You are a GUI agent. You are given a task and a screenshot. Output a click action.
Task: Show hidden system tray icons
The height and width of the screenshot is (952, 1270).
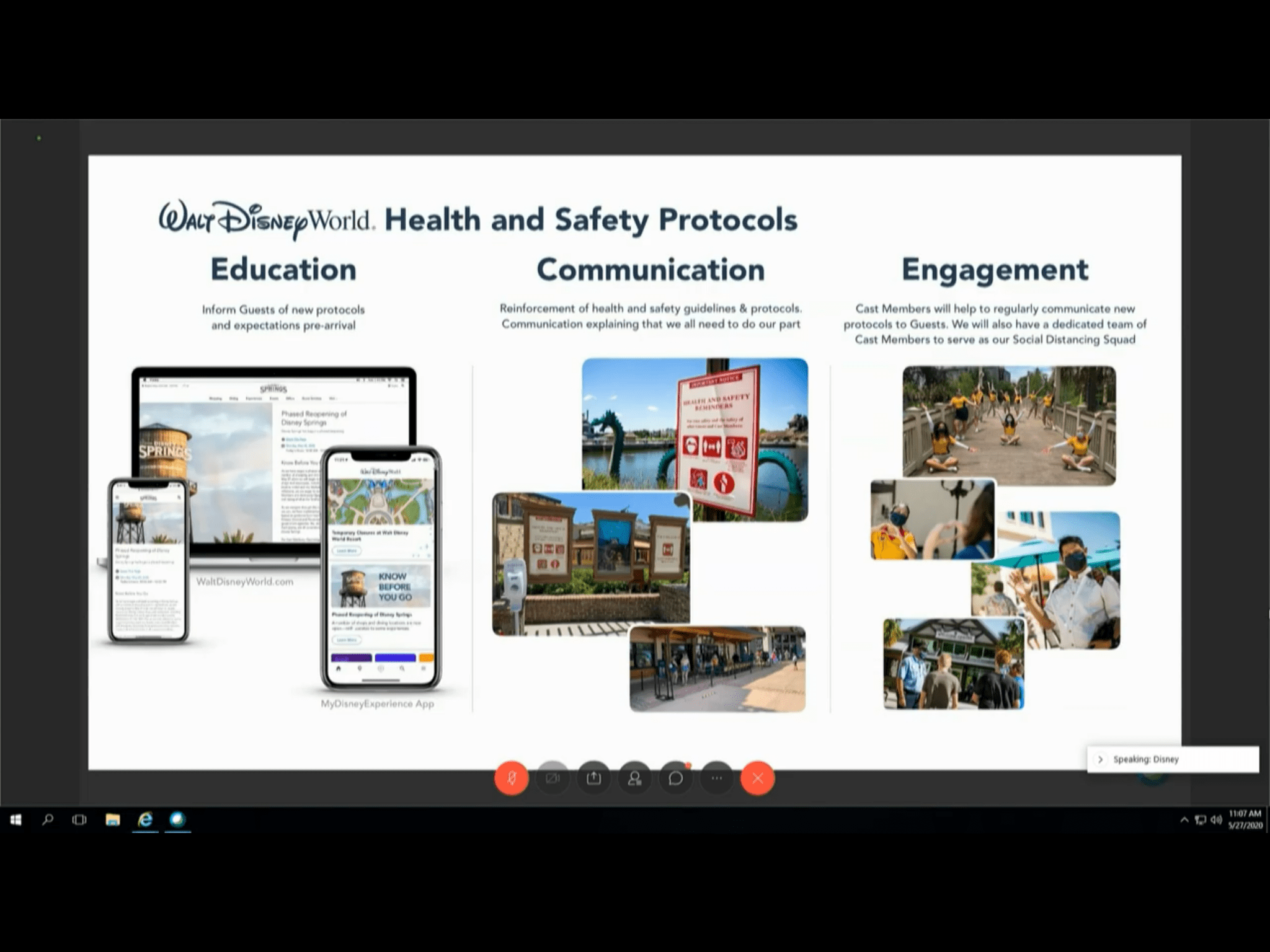click(1184, 820)
